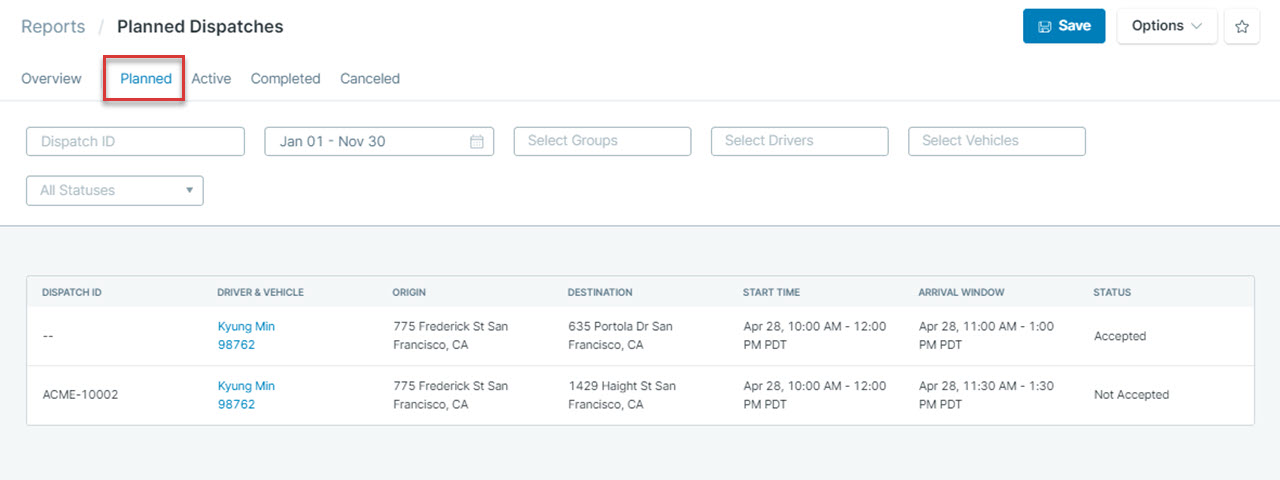1280x480 pixels.
Task: Click the Save button with disk icon
Action: click(x=1064, y=26)
